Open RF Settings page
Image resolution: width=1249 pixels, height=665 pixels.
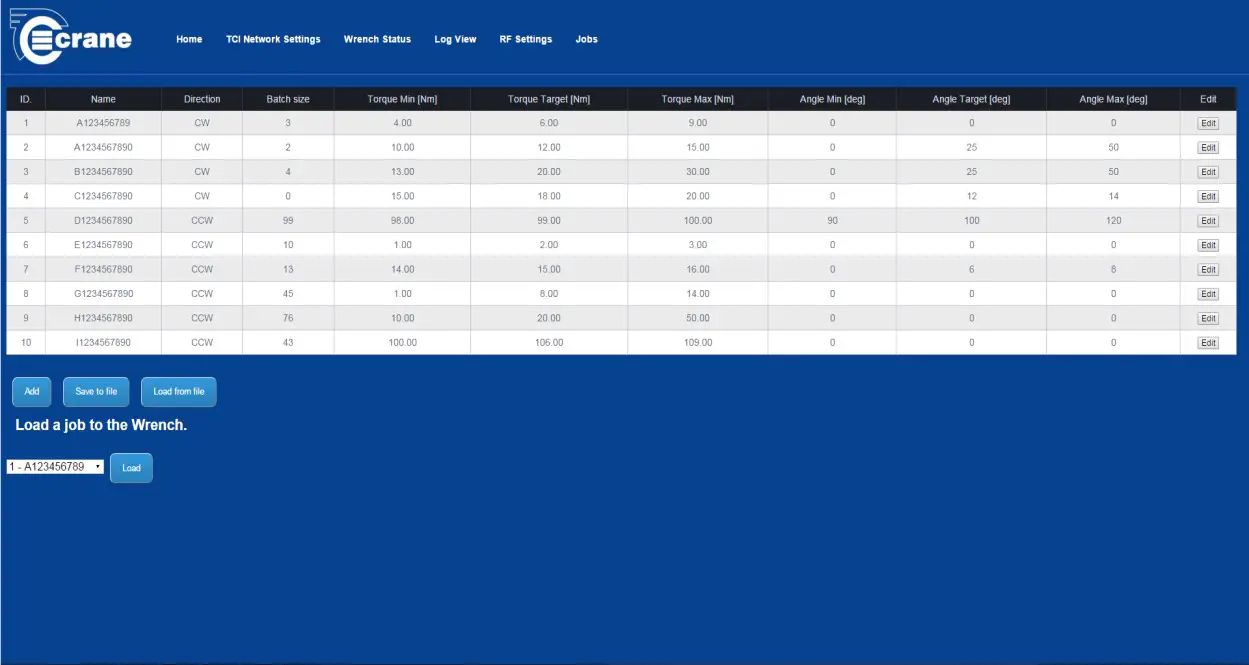point(525,39)
